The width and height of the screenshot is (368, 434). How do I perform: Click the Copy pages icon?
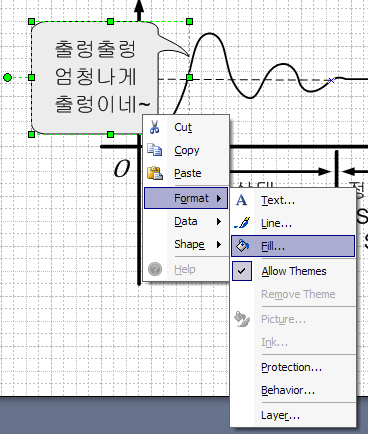point(155,150)
